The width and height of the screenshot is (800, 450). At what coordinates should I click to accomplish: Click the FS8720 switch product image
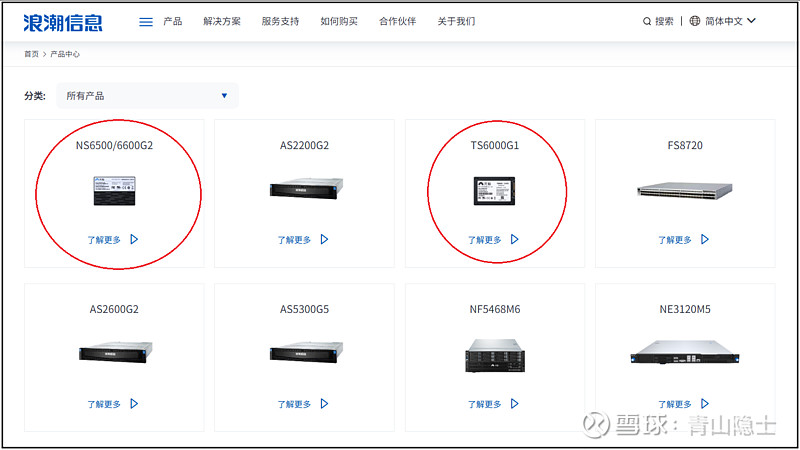click(685, 190)
